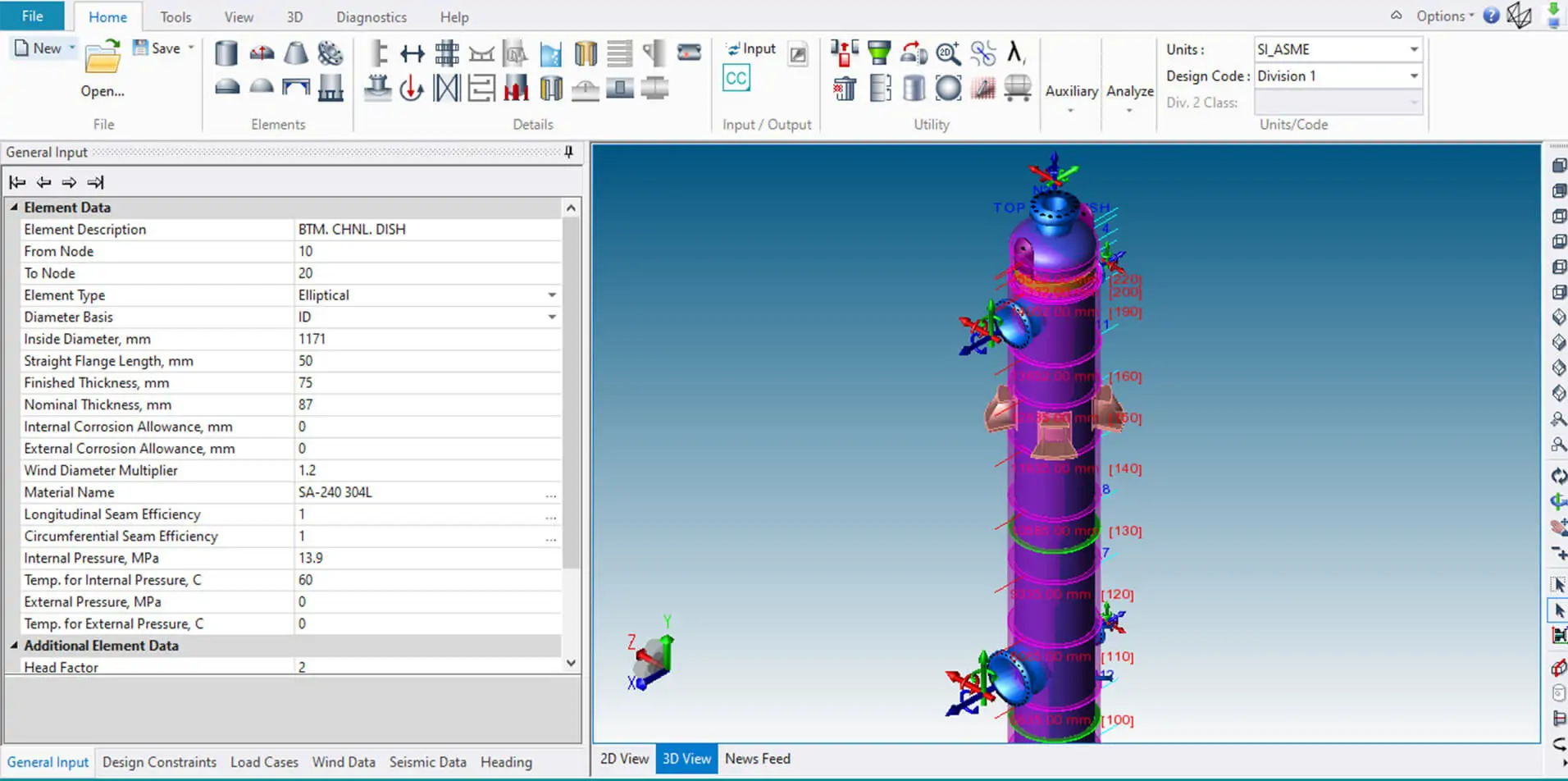The height and width of the screenshot is (781, 1568).
Task: Click the skirt support element icon
Action: [x=330, y=88]
